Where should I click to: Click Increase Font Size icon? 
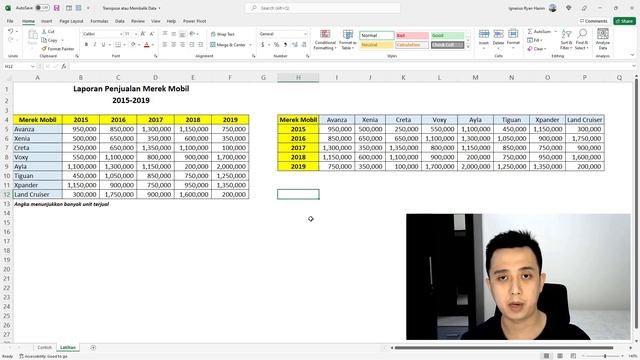[x=143, y=34]
